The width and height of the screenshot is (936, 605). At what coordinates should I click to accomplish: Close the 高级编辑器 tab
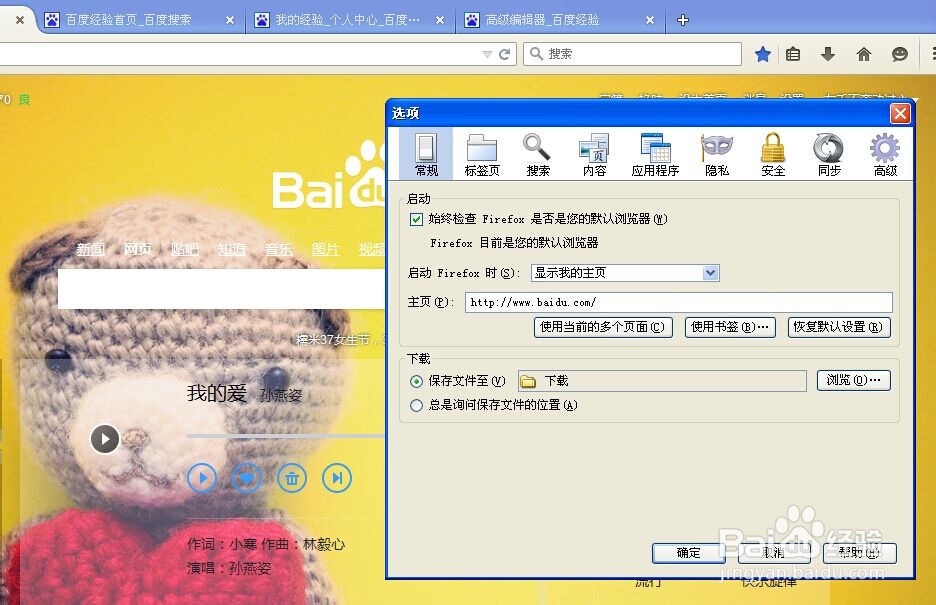[650, 20]
